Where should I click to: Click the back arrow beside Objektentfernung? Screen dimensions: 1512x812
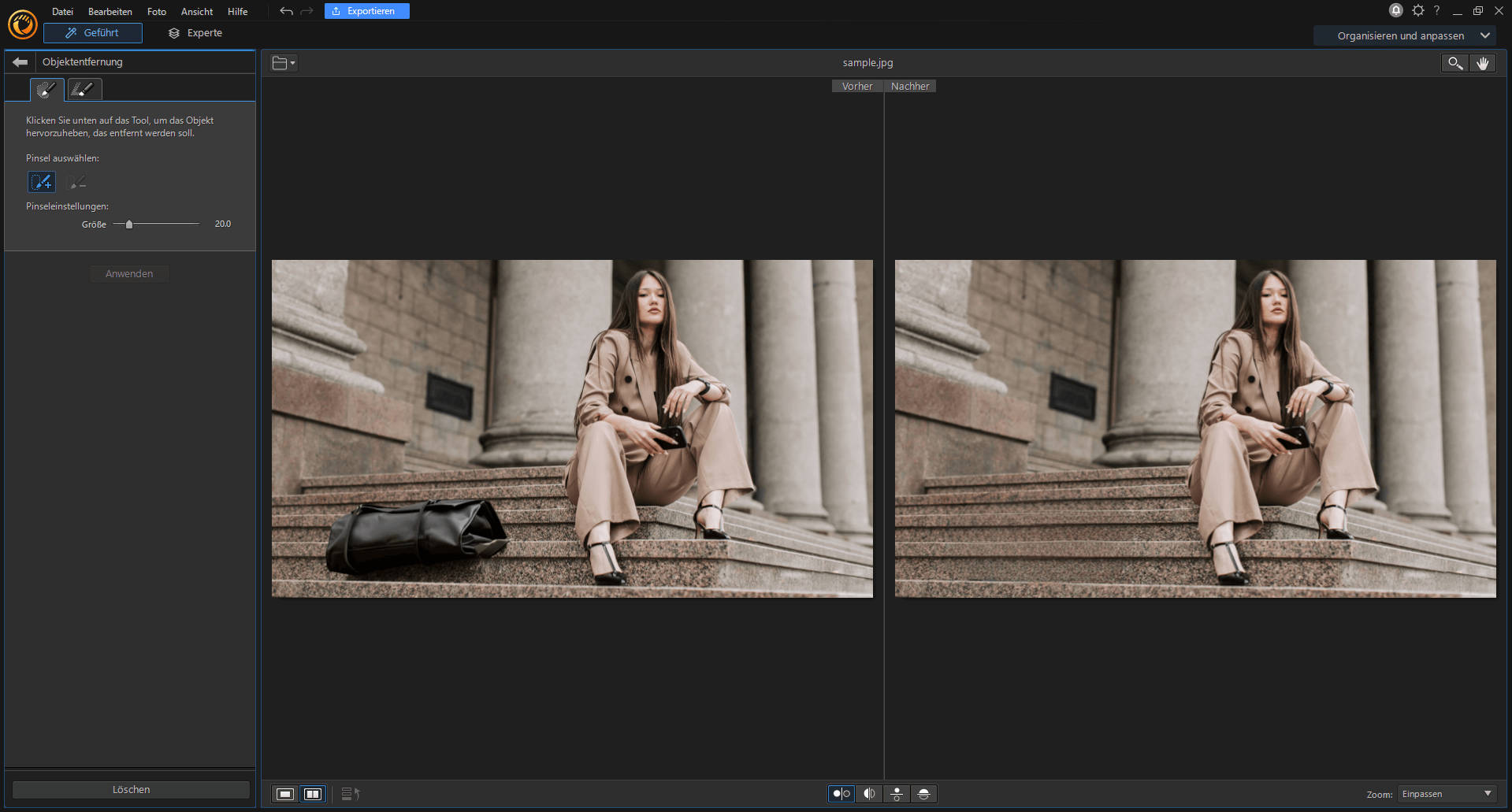tap(19, 61)
